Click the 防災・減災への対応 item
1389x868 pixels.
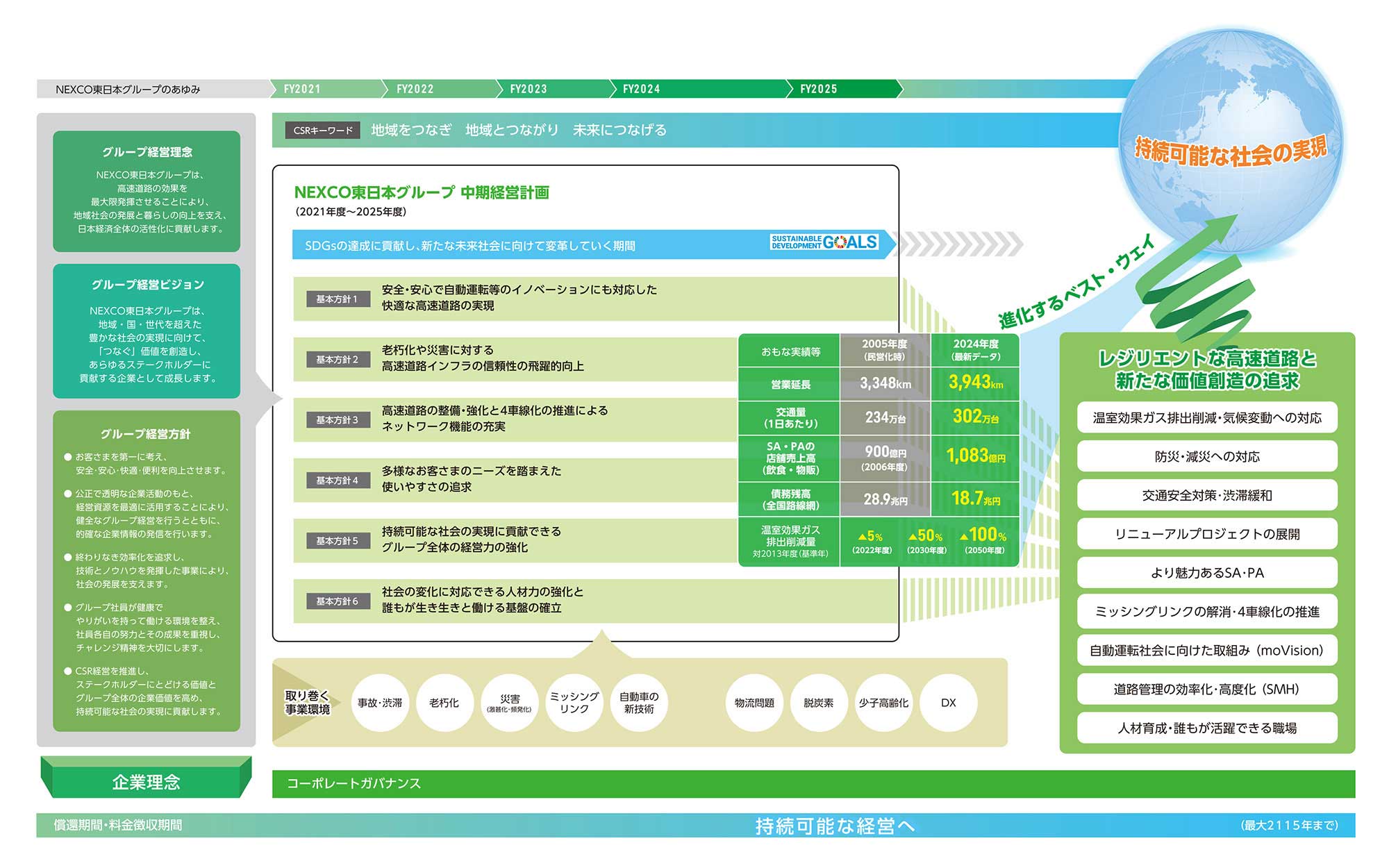pyautogui.click(x=1206, y=456)
